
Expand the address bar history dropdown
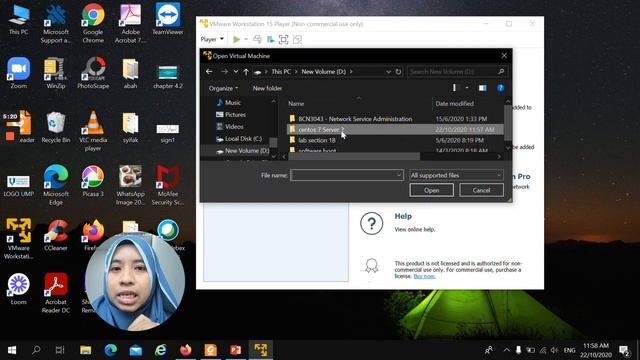[x=388, y=72]
